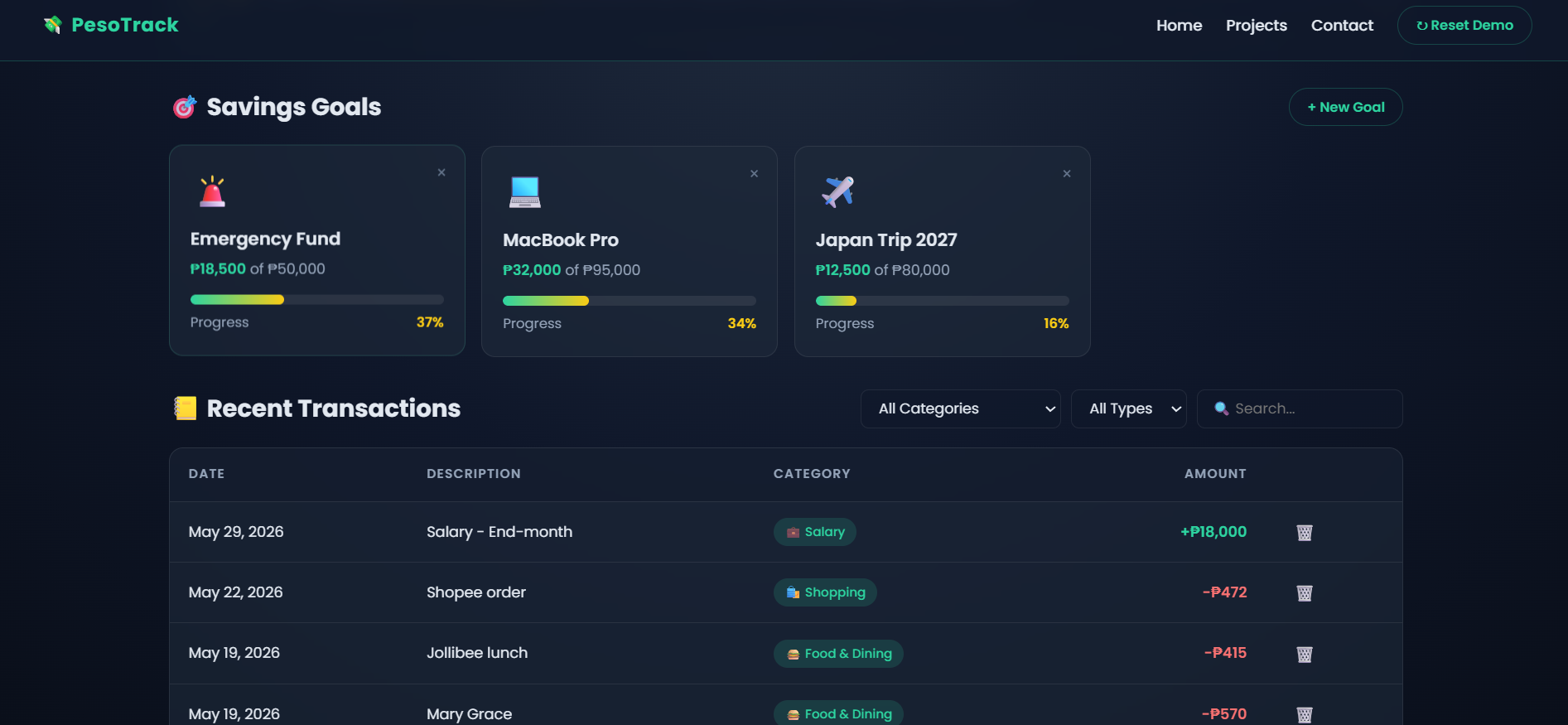Click the AMOUNT column header
Screen dimensions: 1568x725
click(1215, 474)
